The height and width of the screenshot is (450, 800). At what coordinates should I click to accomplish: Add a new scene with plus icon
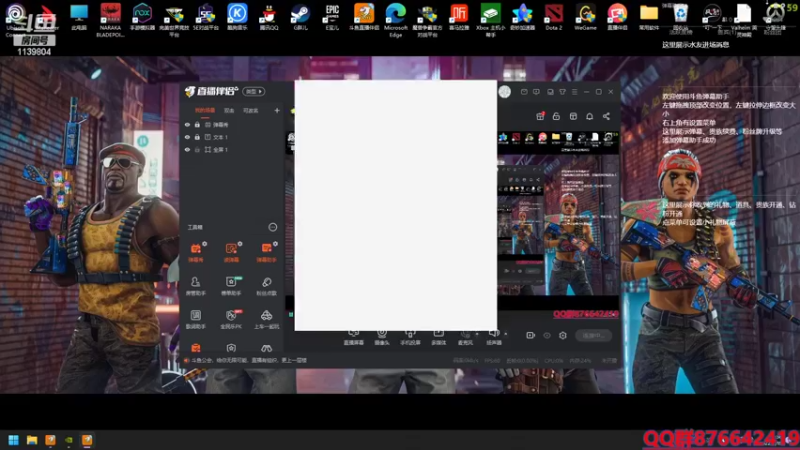tap(277, 110)
